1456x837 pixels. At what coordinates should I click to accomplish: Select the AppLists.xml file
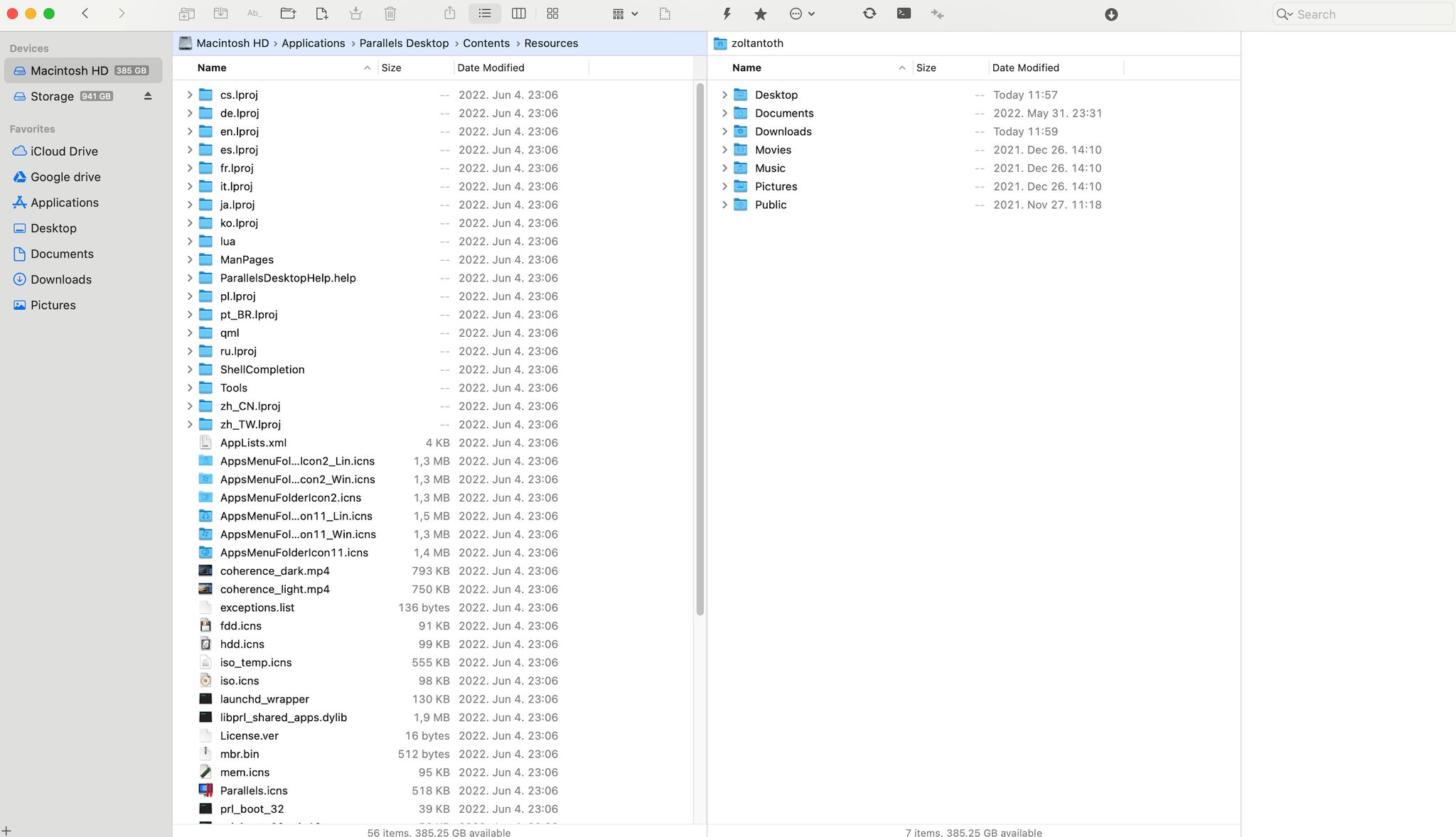point(433,443)
